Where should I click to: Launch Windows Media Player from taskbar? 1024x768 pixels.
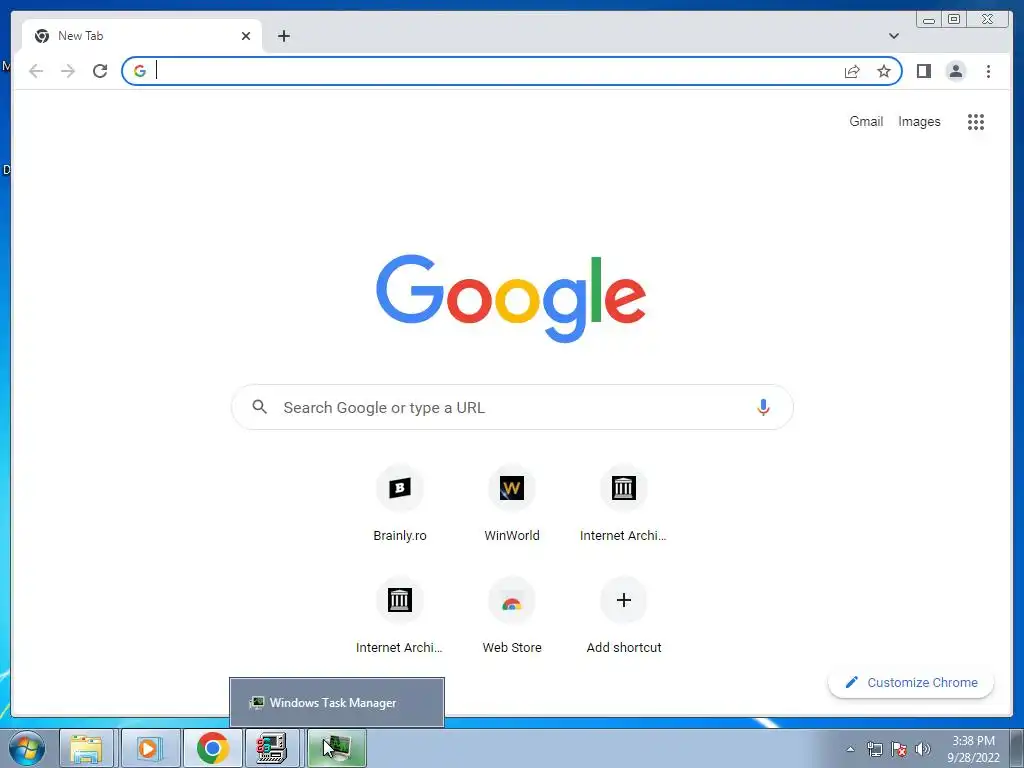tap(150, 748)
